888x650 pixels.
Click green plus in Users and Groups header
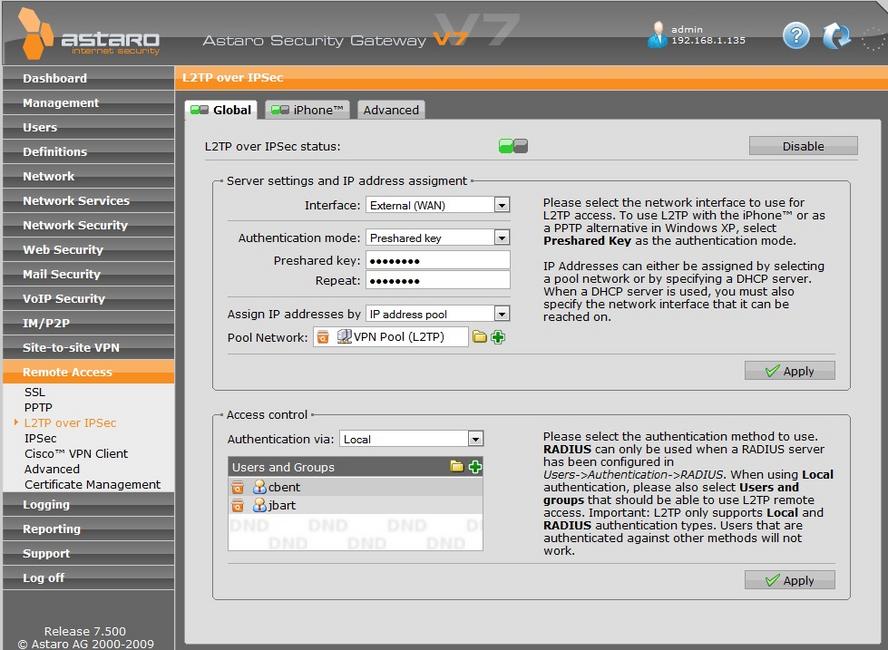[475, 467]
